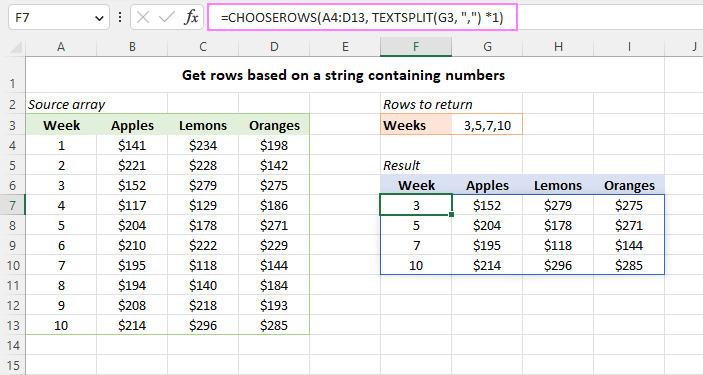Screen dimensions: 703x375
Task: Click cell with $198 in Oranges column
Action: 274,145
